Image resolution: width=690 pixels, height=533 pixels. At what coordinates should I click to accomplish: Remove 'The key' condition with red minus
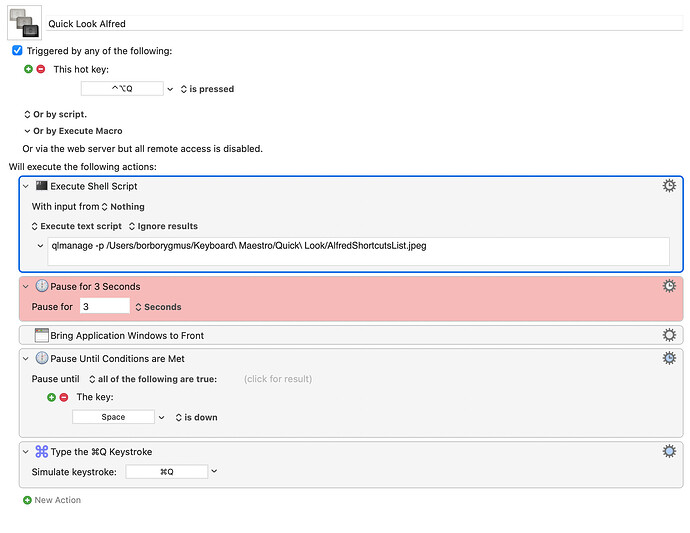tap(64, 397)
